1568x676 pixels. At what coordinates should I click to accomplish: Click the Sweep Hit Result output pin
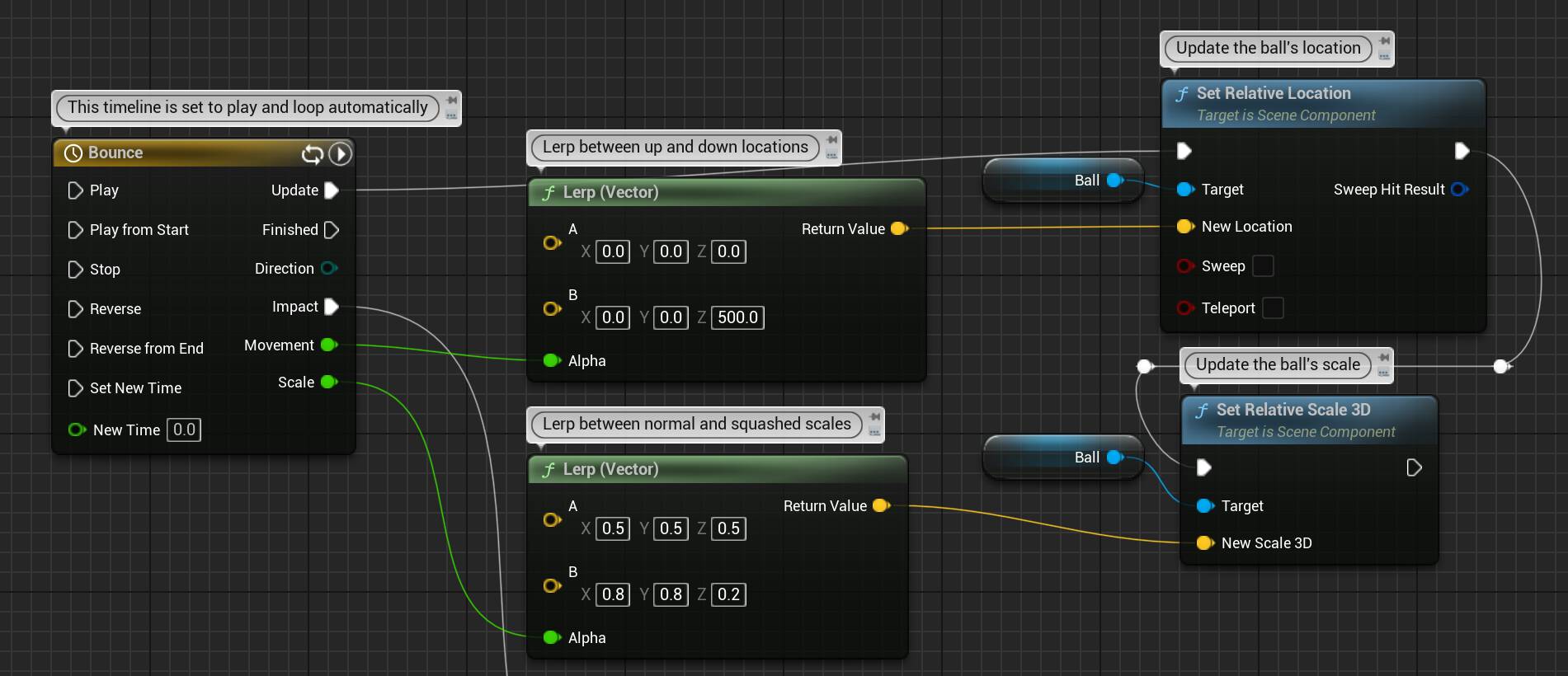click(1459, 190)
